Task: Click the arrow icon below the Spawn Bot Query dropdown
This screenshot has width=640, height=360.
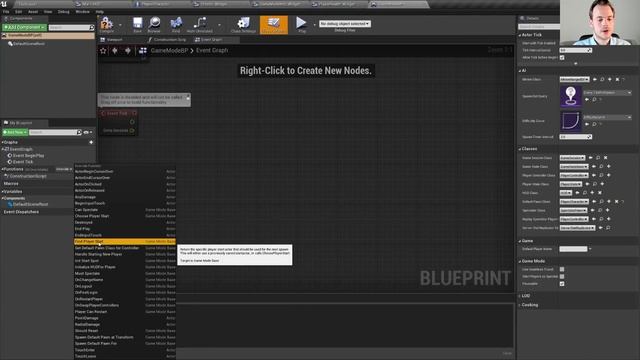Action: click(x=587, y=100)
